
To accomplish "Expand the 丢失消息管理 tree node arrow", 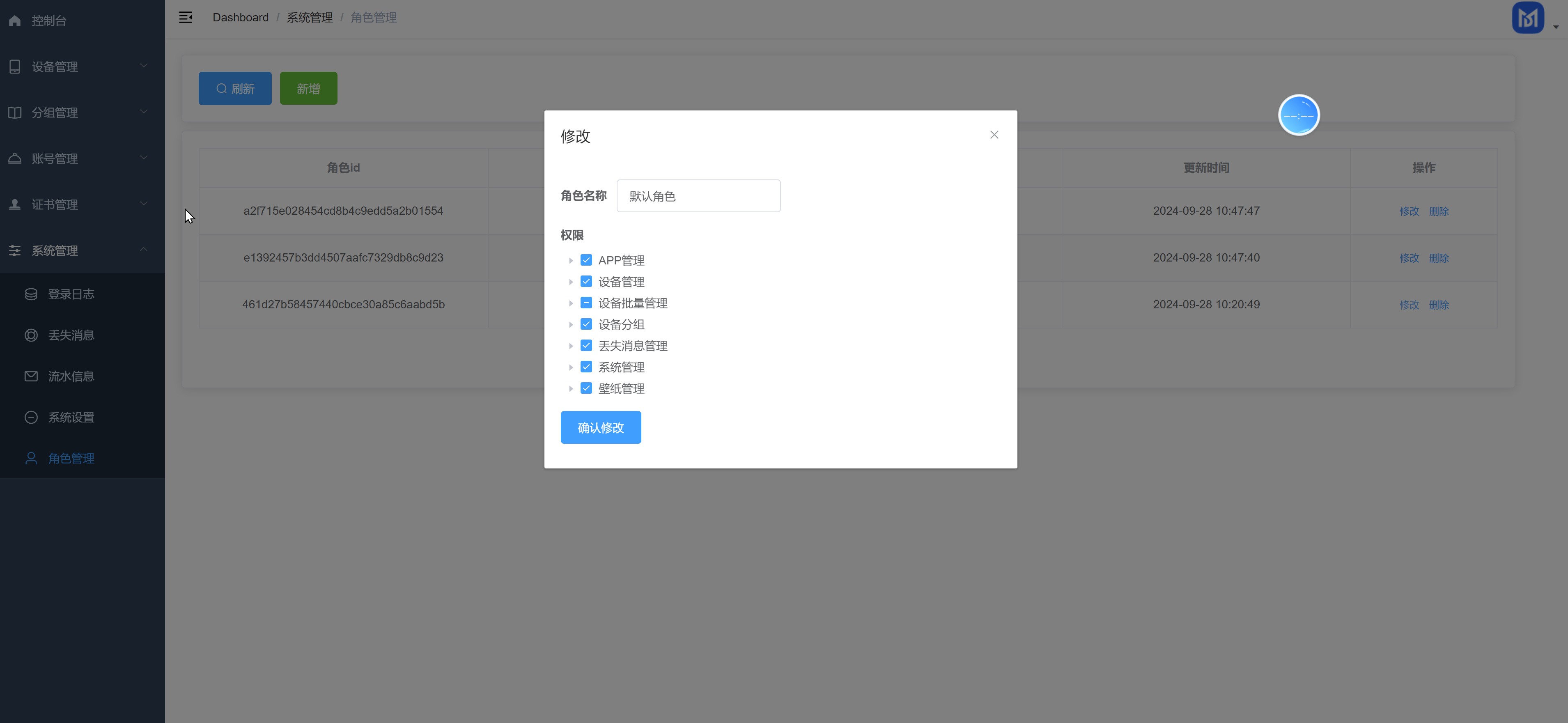I will [571, 346].
